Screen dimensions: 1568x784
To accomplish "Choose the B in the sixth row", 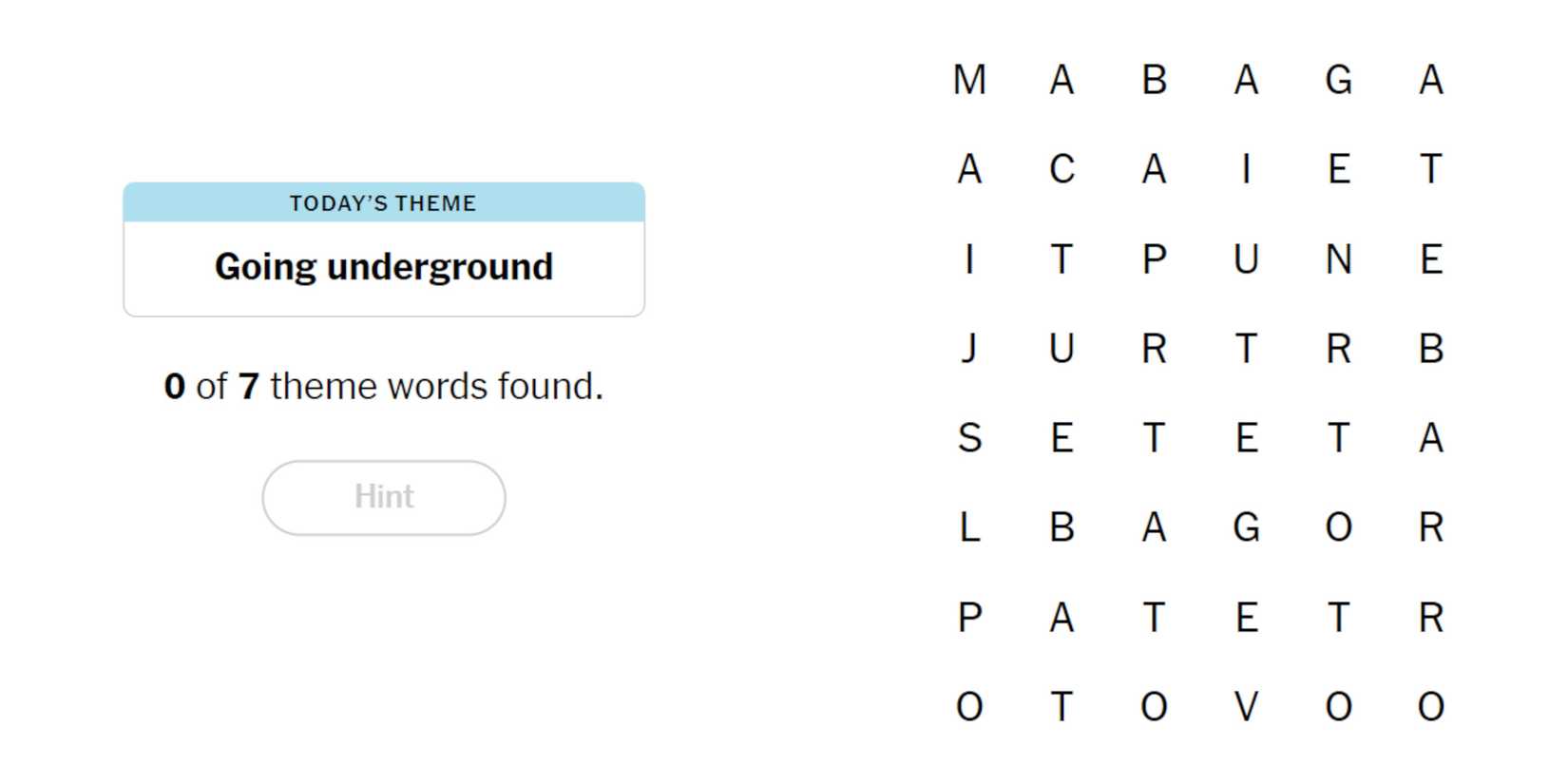I will 1061,527.
